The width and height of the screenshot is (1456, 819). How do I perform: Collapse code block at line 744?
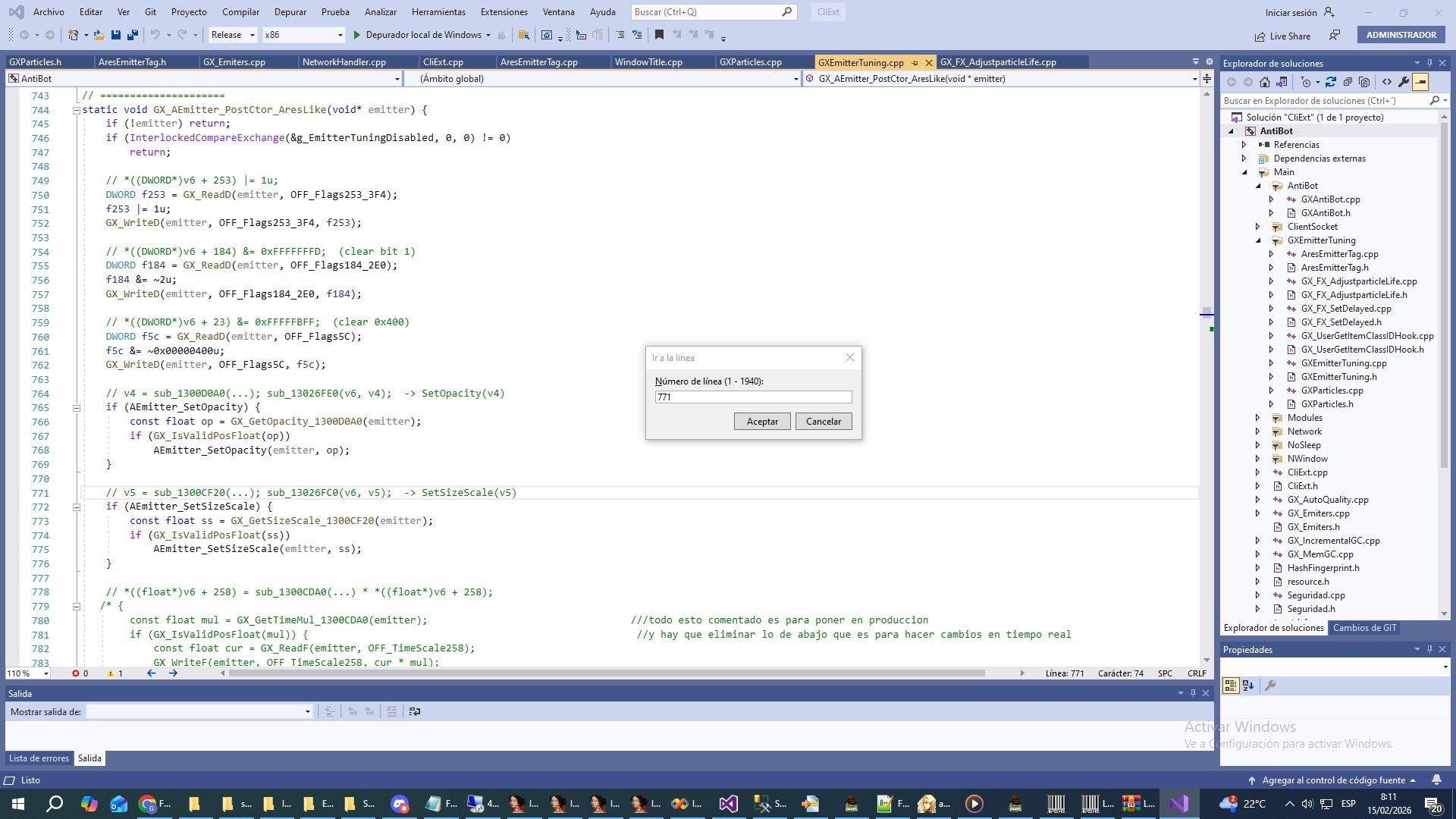pyautogui.click(x=76, y=110)
